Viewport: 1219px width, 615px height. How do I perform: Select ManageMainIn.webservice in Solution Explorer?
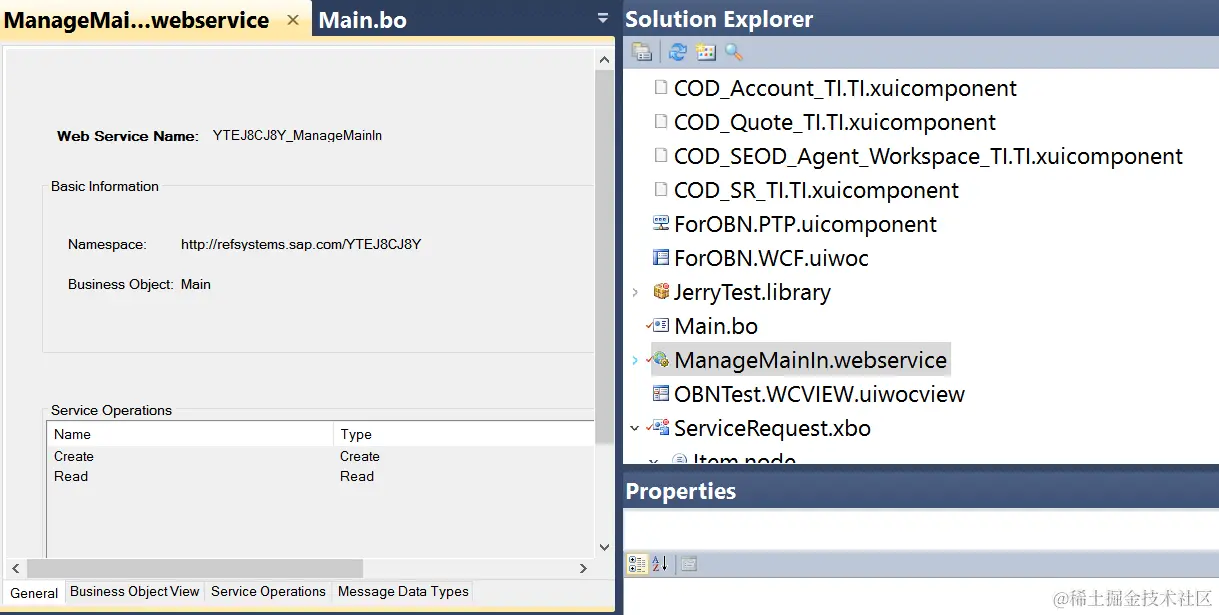810,360
